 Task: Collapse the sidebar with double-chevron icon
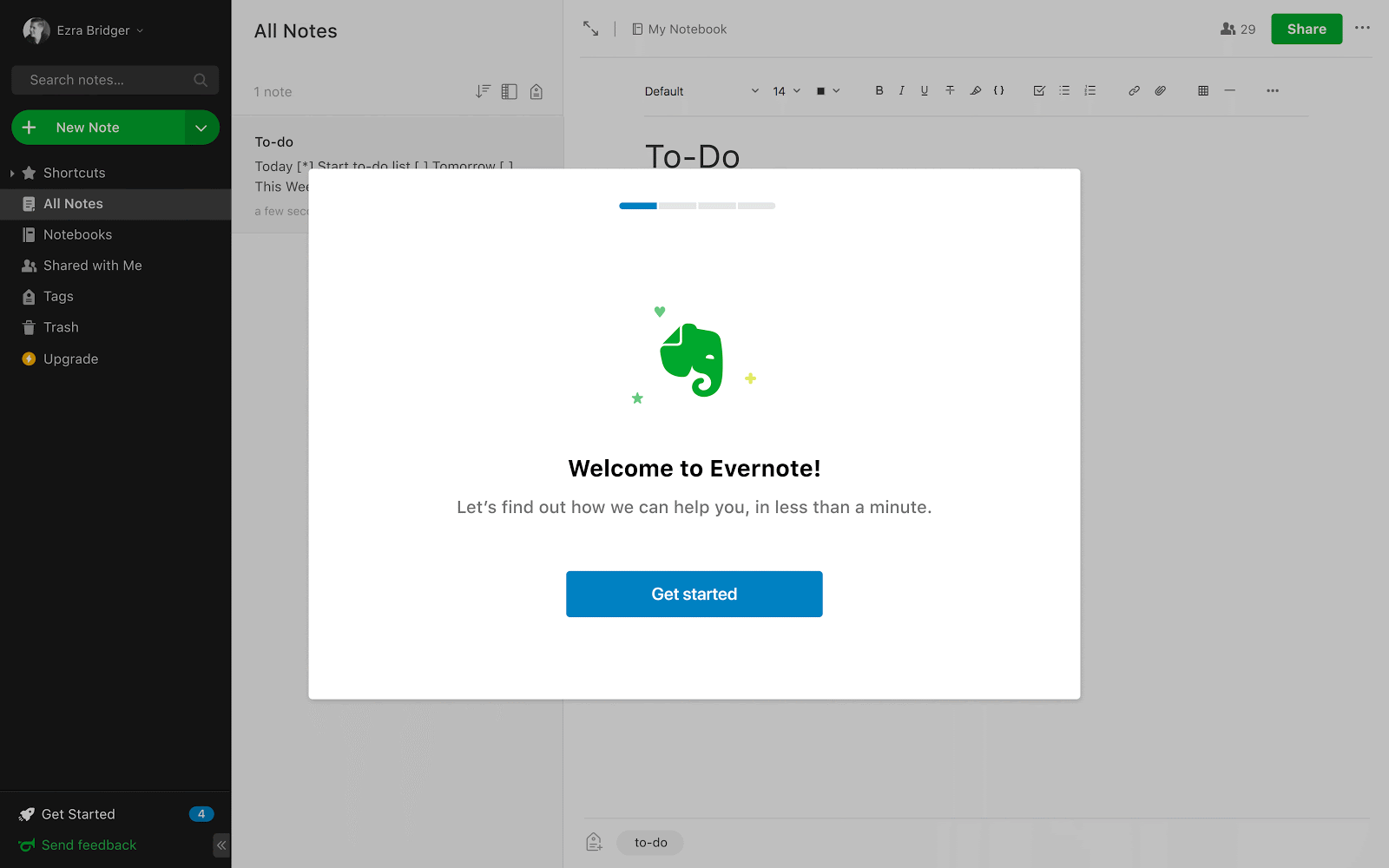click(221, 845)
